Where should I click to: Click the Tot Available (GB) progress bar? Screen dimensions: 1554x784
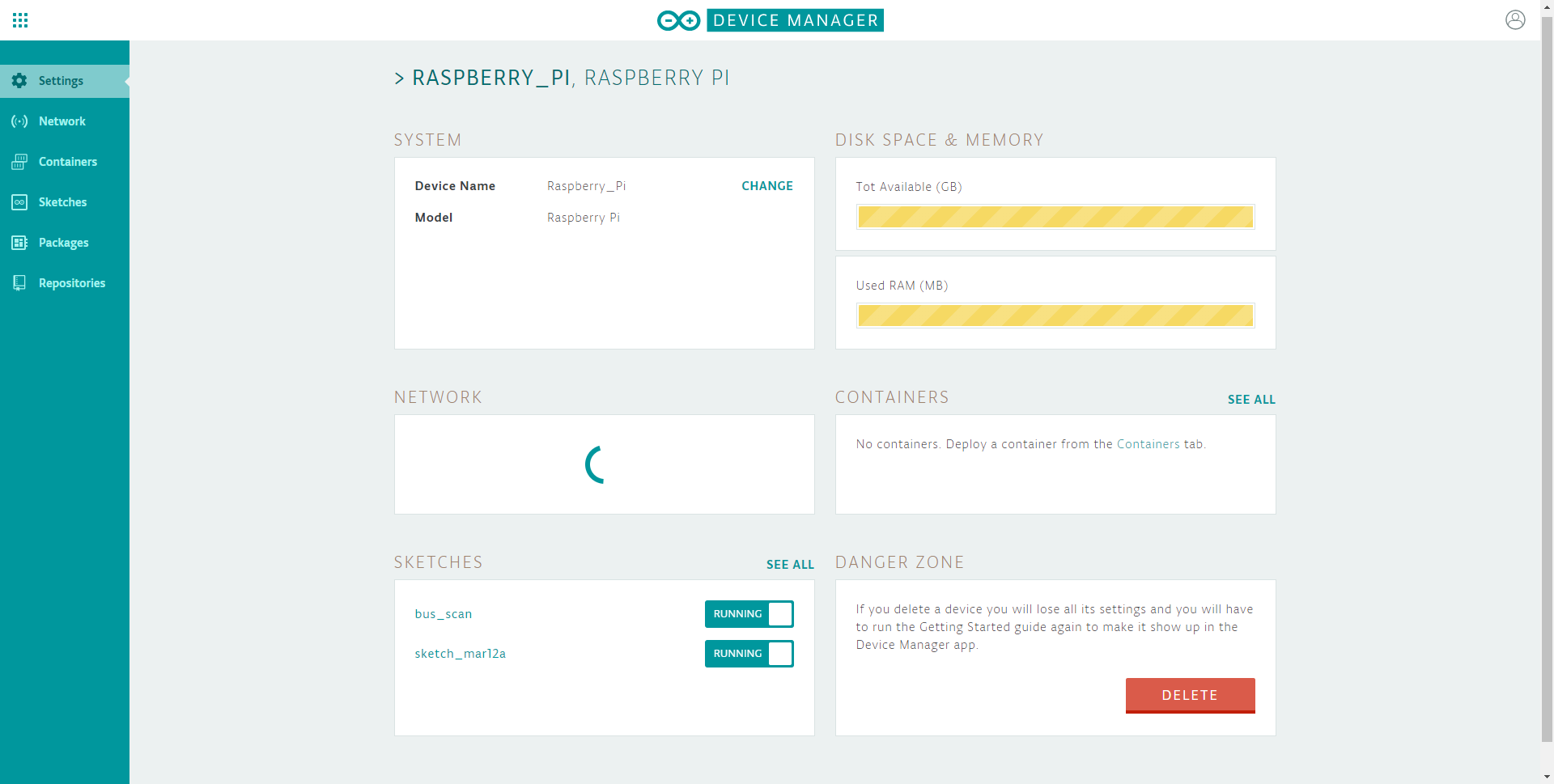point(1055,217)
